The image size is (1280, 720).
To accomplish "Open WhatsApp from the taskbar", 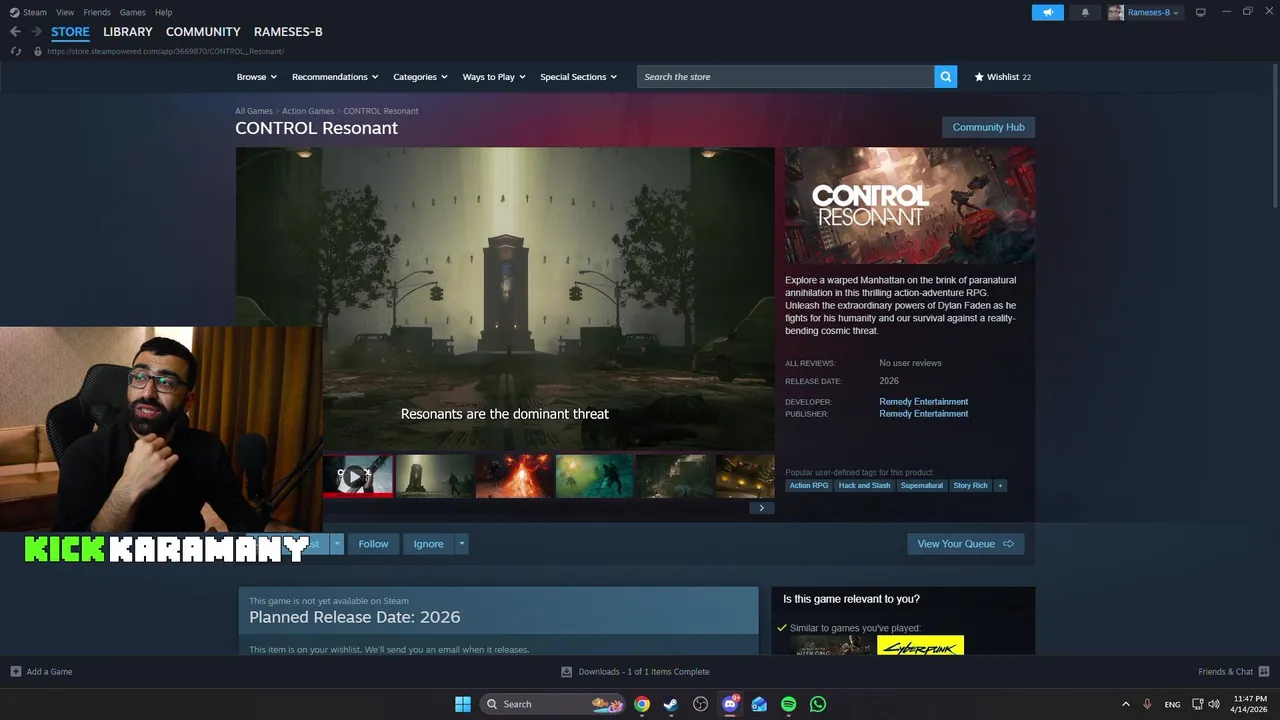I will 818,704.
